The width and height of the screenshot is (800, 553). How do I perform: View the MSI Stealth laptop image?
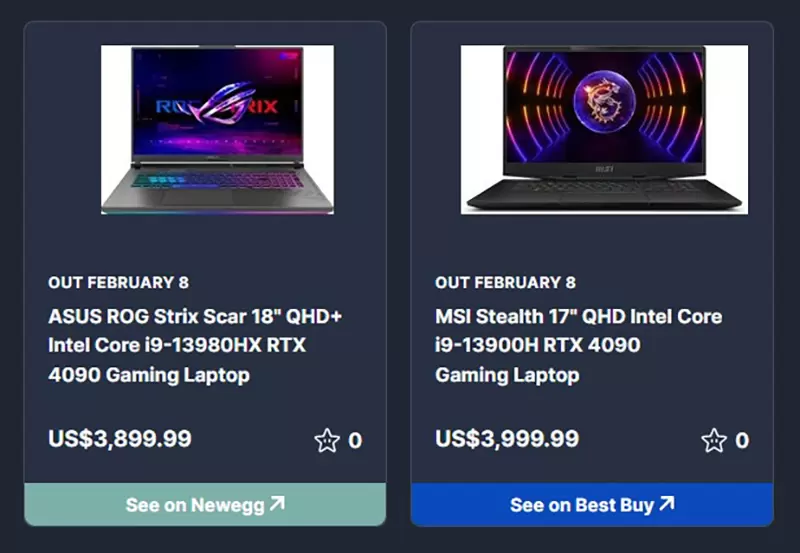click(x=605, y=130)
